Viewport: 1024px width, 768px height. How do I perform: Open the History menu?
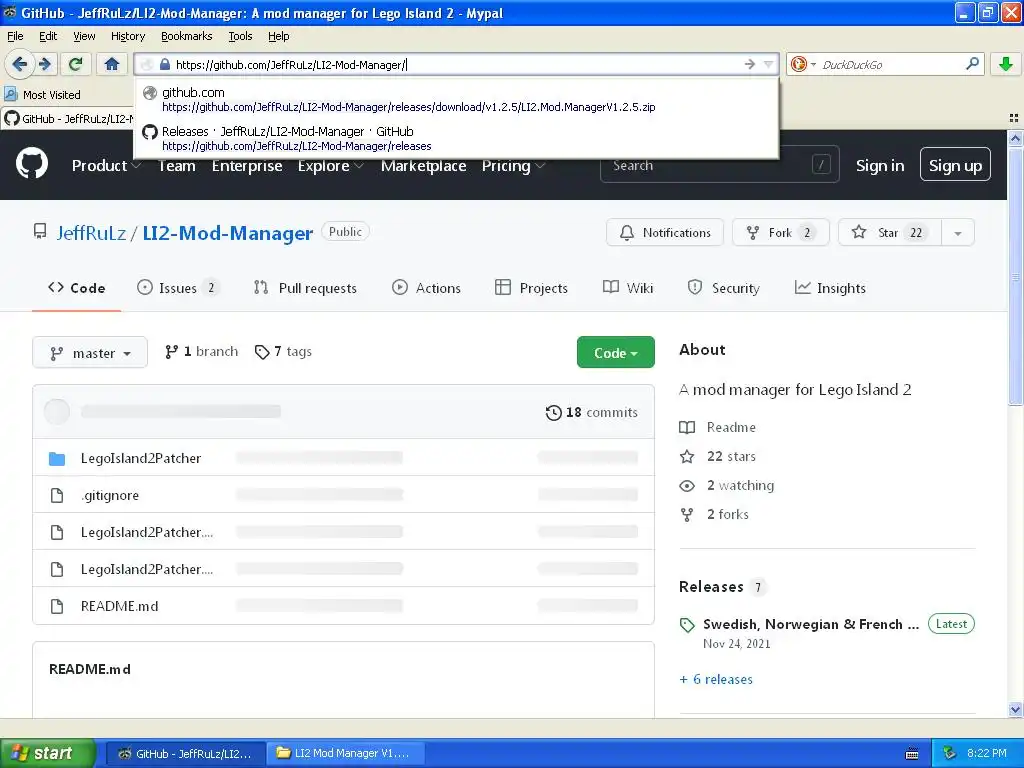pyautogui.click(x=128, y=36)
